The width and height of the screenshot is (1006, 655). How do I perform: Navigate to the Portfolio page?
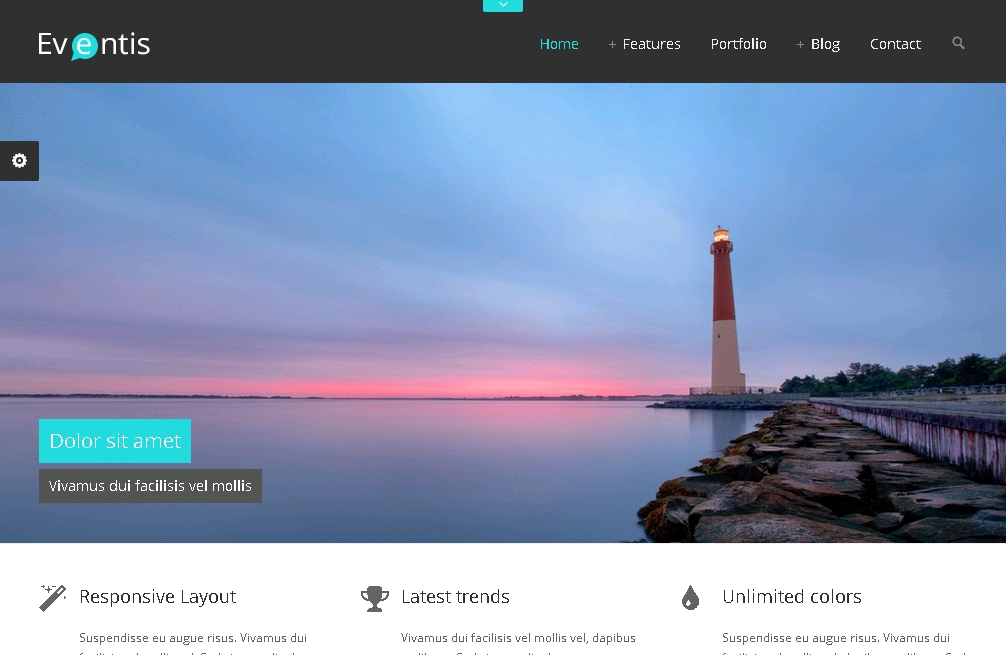click(738, 44)
